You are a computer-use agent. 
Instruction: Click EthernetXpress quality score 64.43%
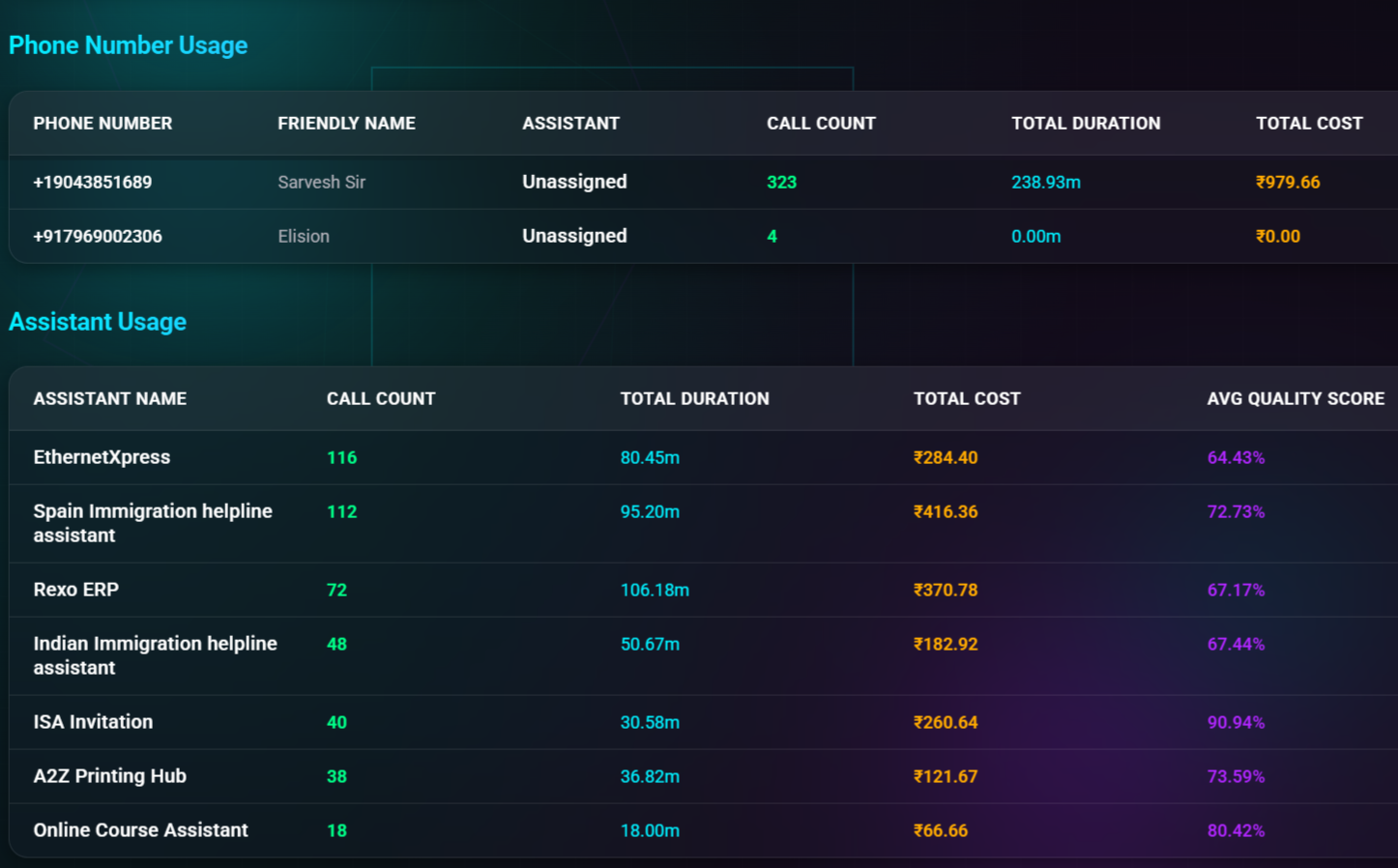1236,457
